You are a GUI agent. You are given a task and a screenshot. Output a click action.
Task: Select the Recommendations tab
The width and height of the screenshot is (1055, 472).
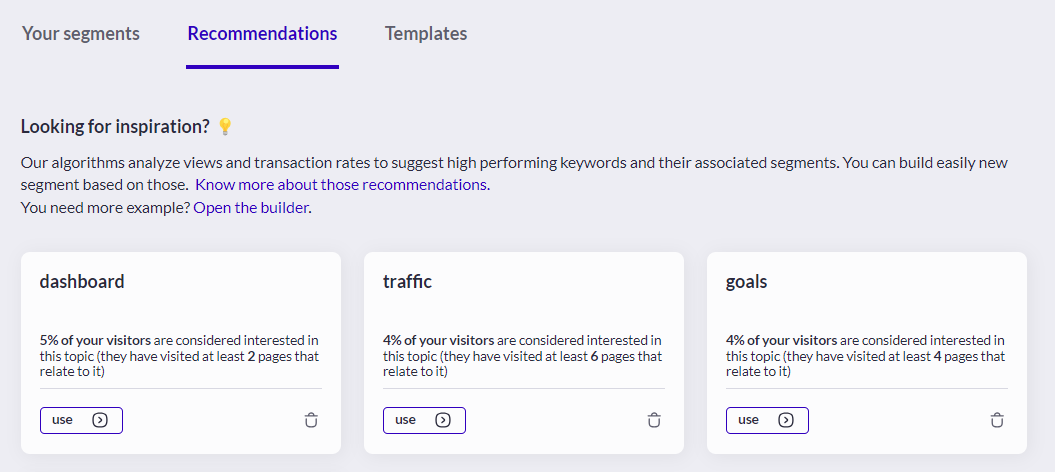pyautogui.click(x=262, y=34)
